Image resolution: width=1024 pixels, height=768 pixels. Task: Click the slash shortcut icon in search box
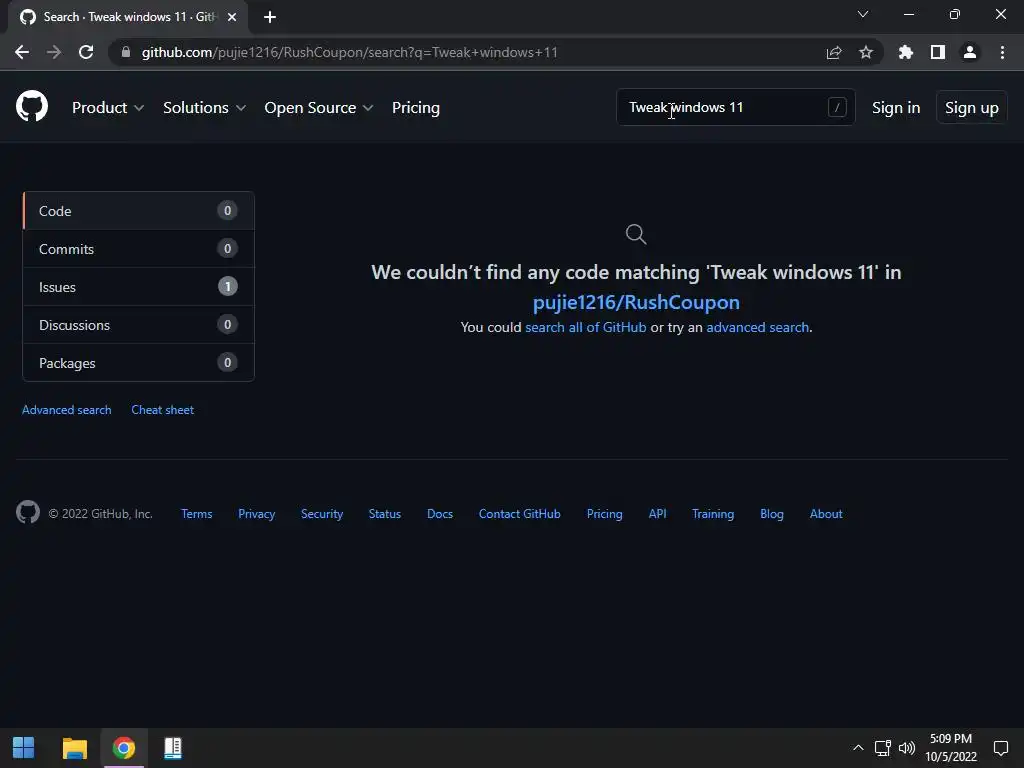pos(837,107)
